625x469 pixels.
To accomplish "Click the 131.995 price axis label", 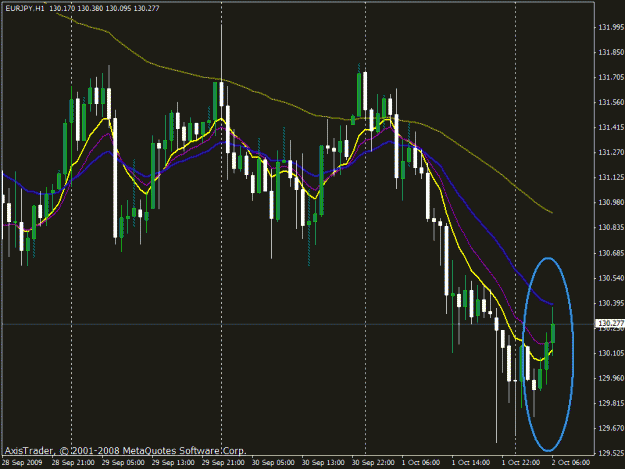I will (611, 27).
